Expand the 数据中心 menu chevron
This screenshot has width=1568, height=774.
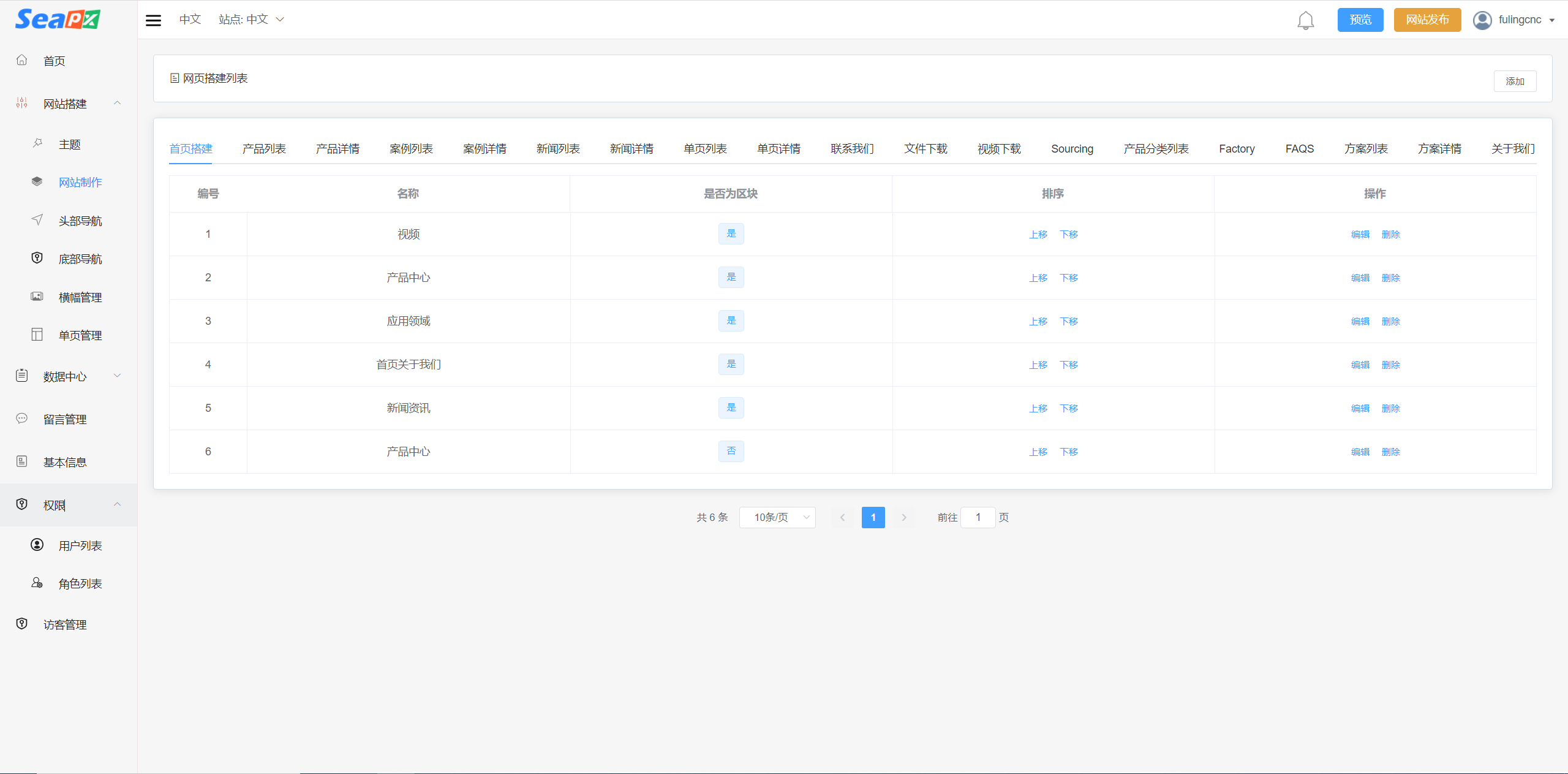tap(118, 376)
